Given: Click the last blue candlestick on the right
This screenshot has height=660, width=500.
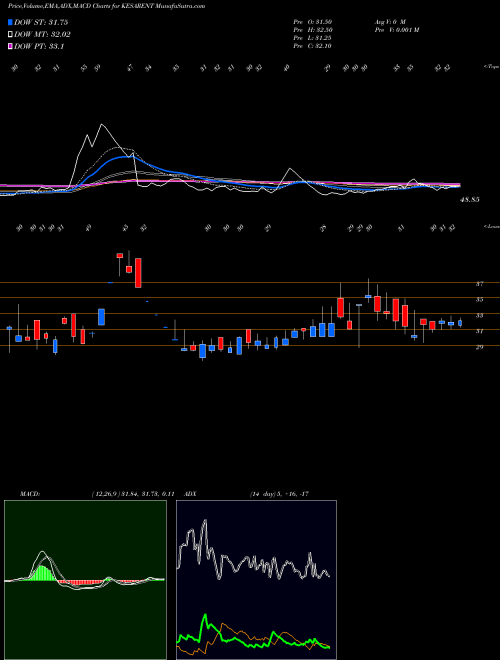Looking at the screenshot, I should (x=460, y=323).
